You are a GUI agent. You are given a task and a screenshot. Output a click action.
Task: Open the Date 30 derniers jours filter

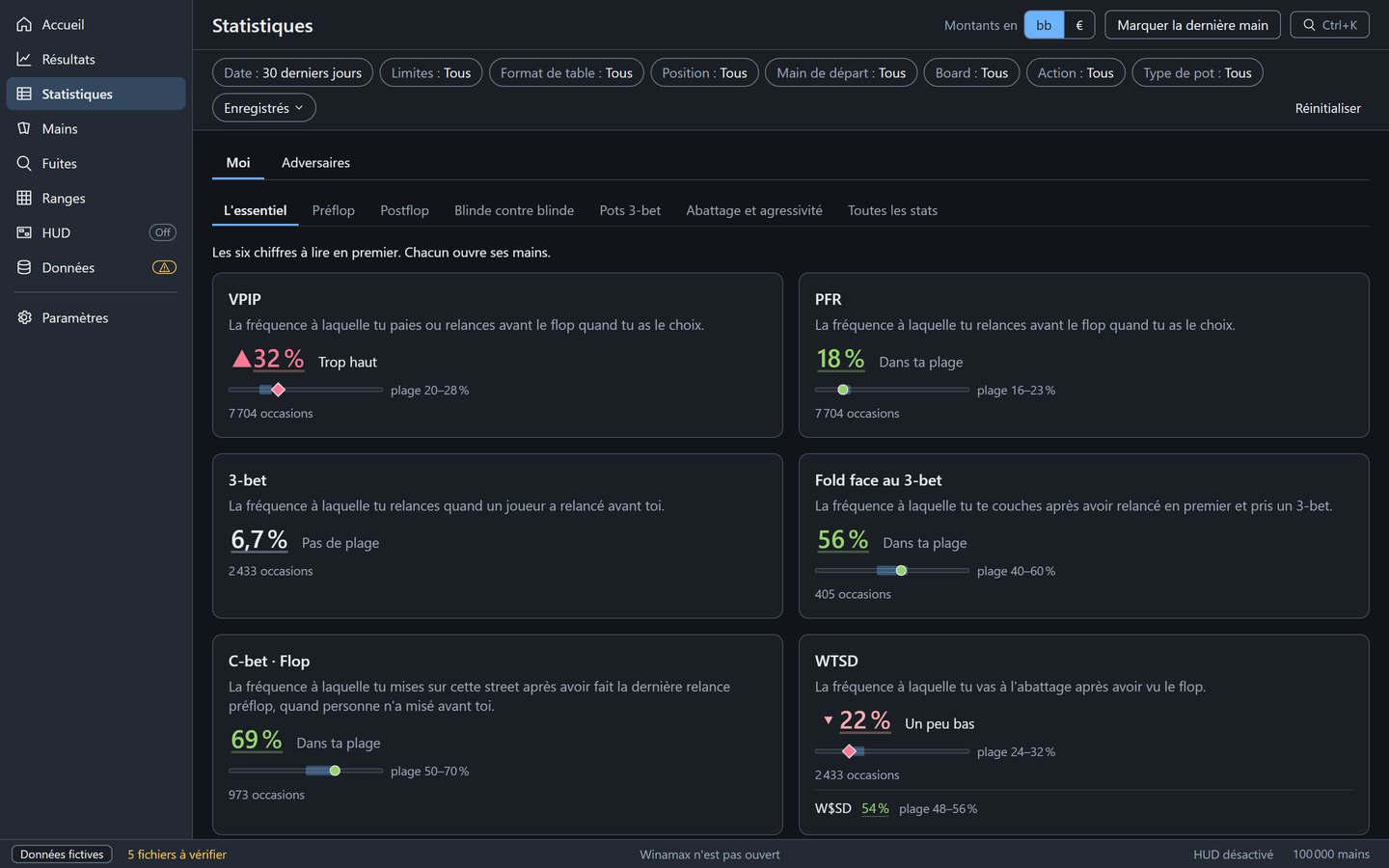pos(292,72)
